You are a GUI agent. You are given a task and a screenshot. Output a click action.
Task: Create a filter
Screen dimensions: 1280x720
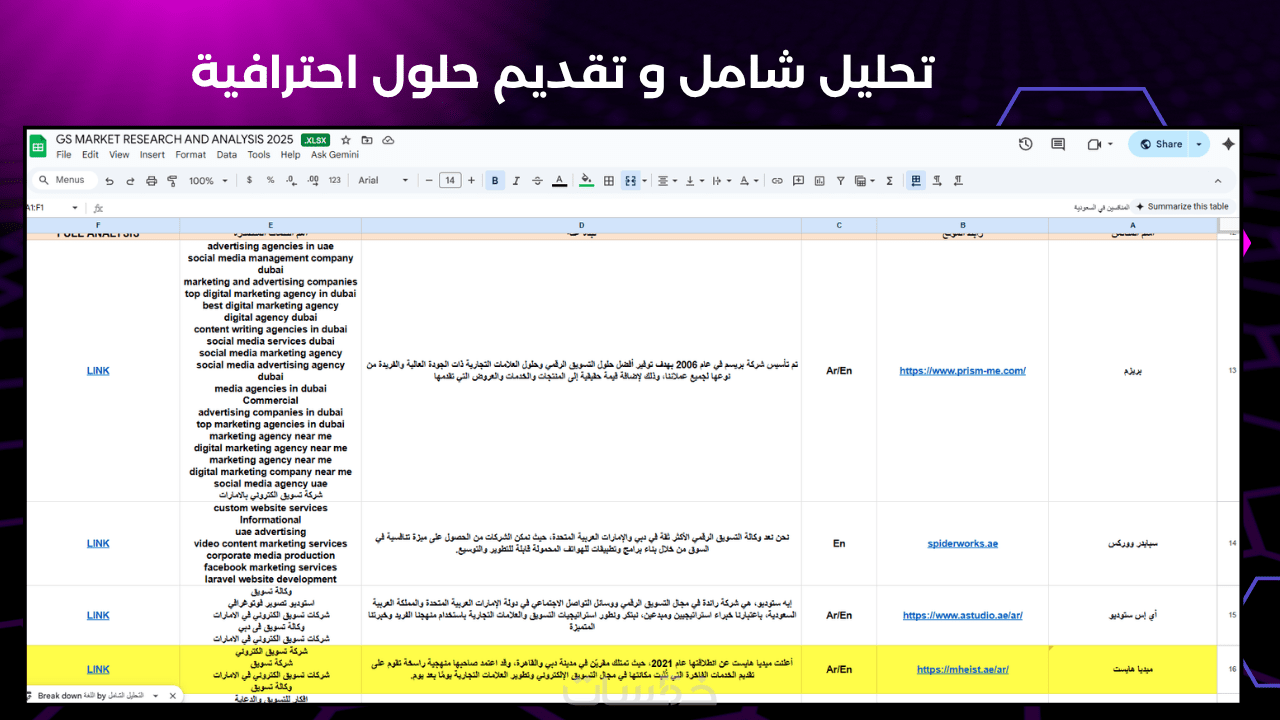point(840,181)
